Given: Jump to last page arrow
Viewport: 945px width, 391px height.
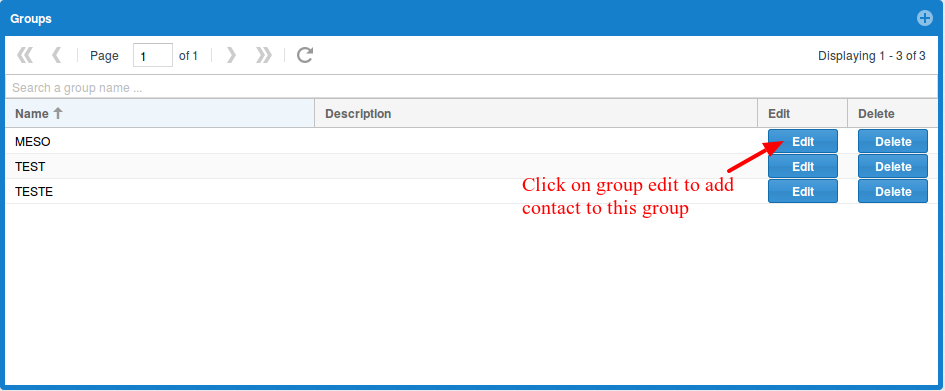Looking at the screenshot, I should [263, 55].
